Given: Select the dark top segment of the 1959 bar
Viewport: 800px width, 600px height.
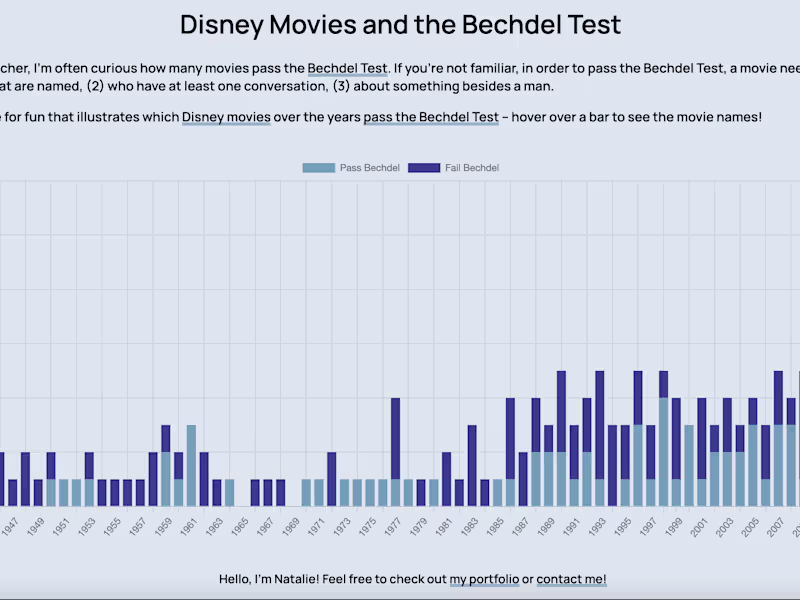Looking at the screenshot, I should point(166,438).
